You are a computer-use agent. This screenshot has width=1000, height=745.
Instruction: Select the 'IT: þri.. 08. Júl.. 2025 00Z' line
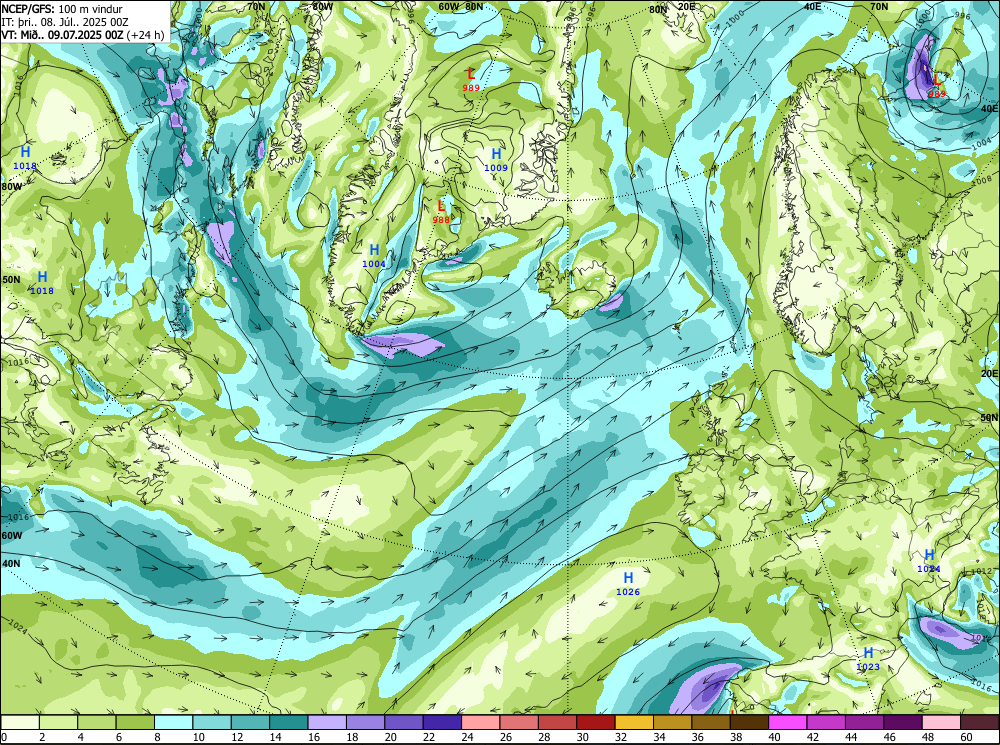(x=65, y=22)
